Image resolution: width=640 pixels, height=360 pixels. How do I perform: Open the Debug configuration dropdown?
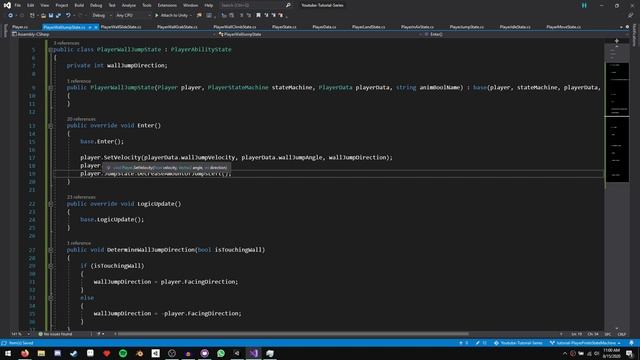[101, 16]
